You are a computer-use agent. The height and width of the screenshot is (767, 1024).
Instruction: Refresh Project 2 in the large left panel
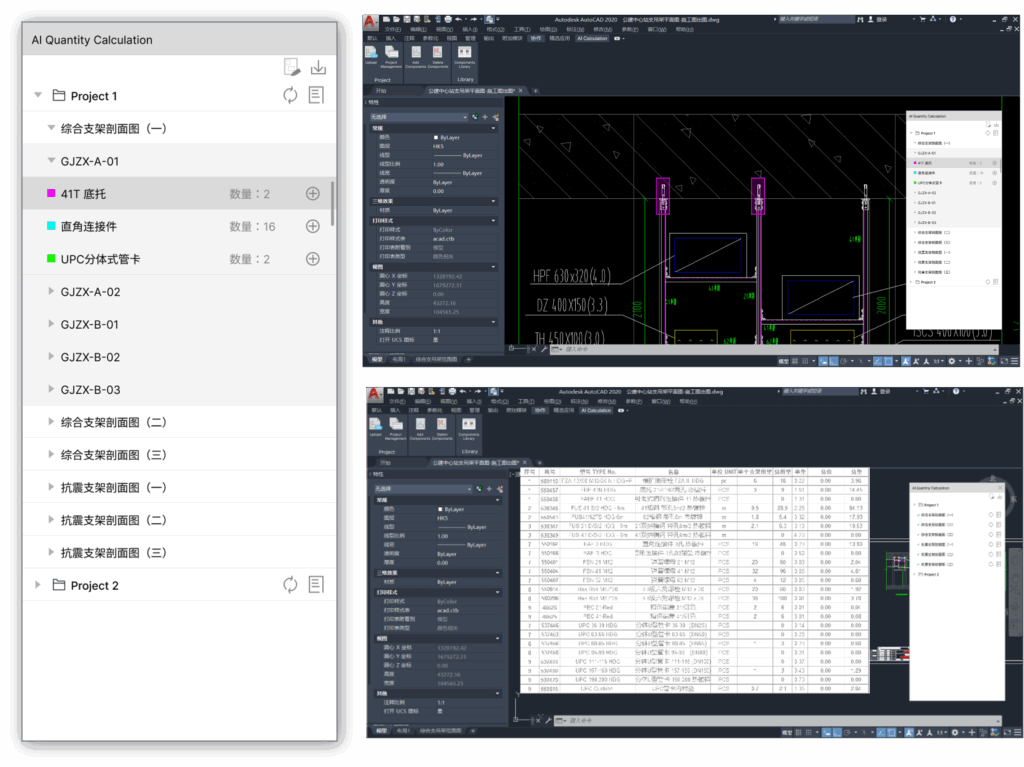(x=290, y=585)
